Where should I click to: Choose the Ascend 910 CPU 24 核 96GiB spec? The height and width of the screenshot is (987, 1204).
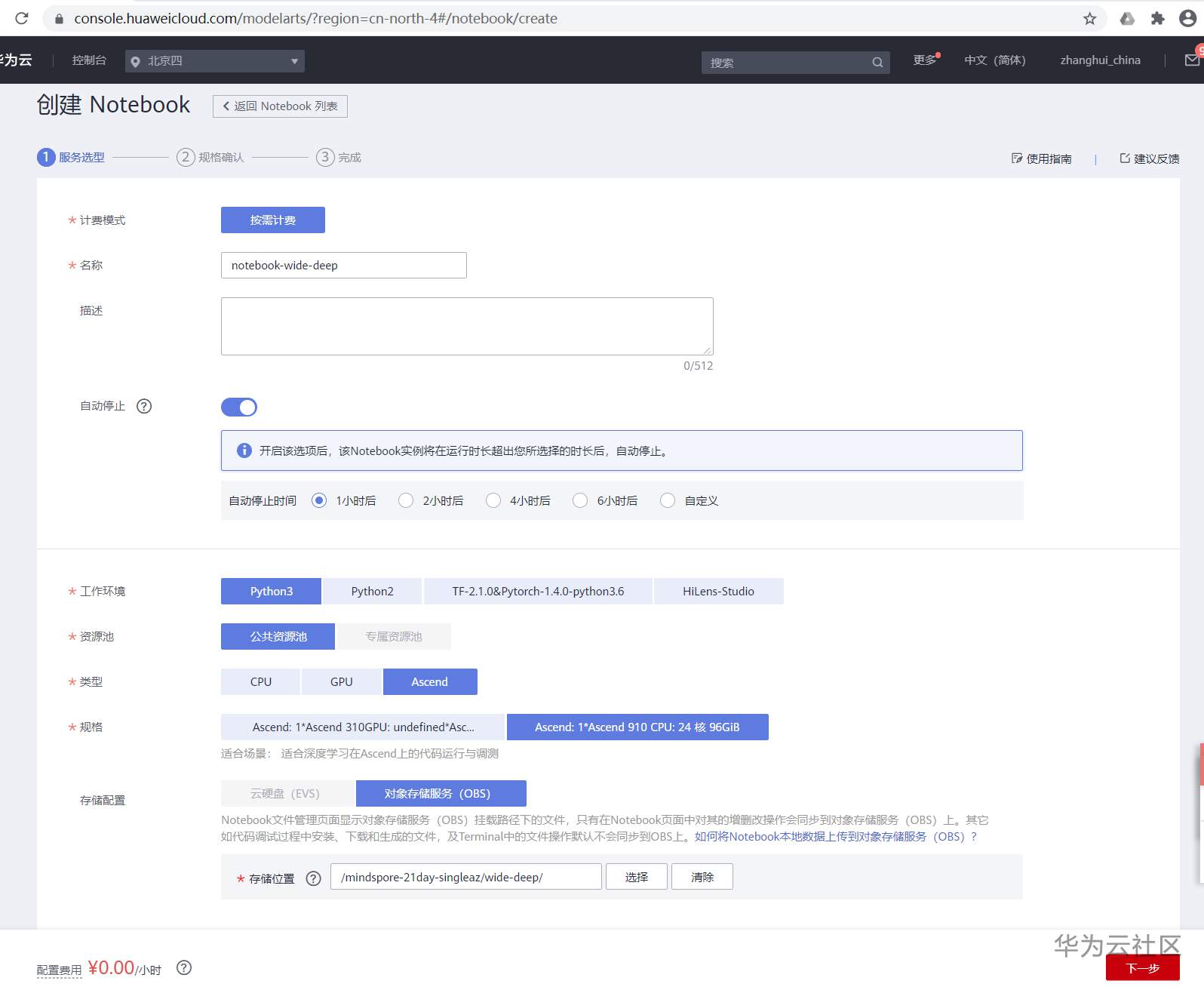(637, 727)
